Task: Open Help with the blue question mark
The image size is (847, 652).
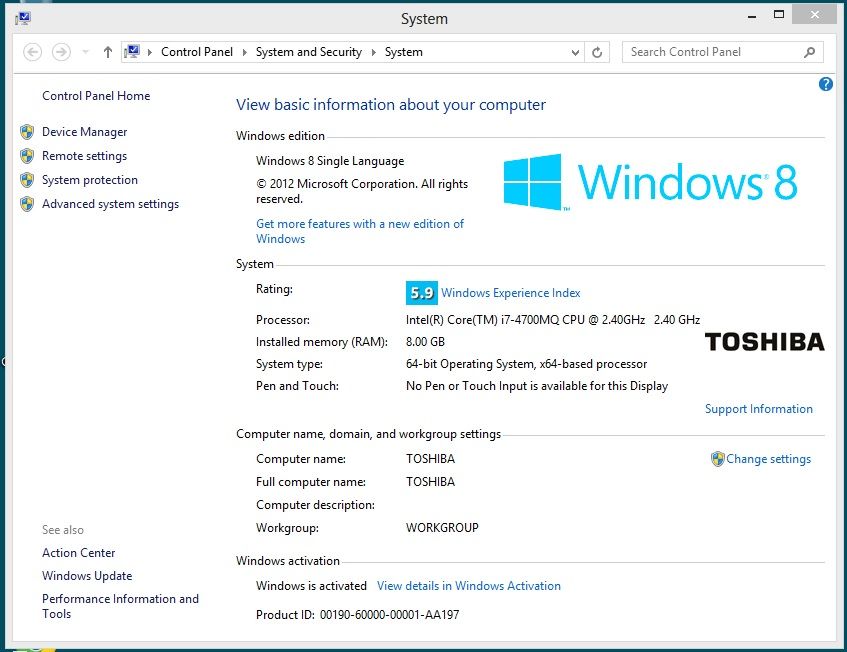Action: [x=825, y=84]
